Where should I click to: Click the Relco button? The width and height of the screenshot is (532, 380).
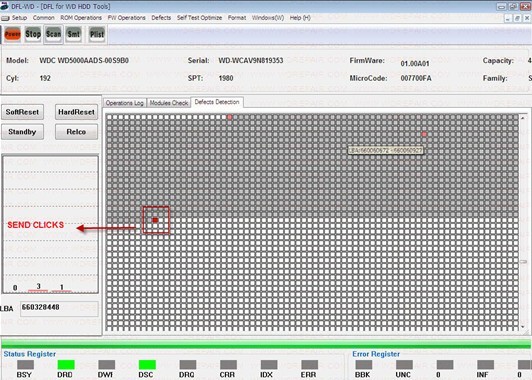click(76, 132)
